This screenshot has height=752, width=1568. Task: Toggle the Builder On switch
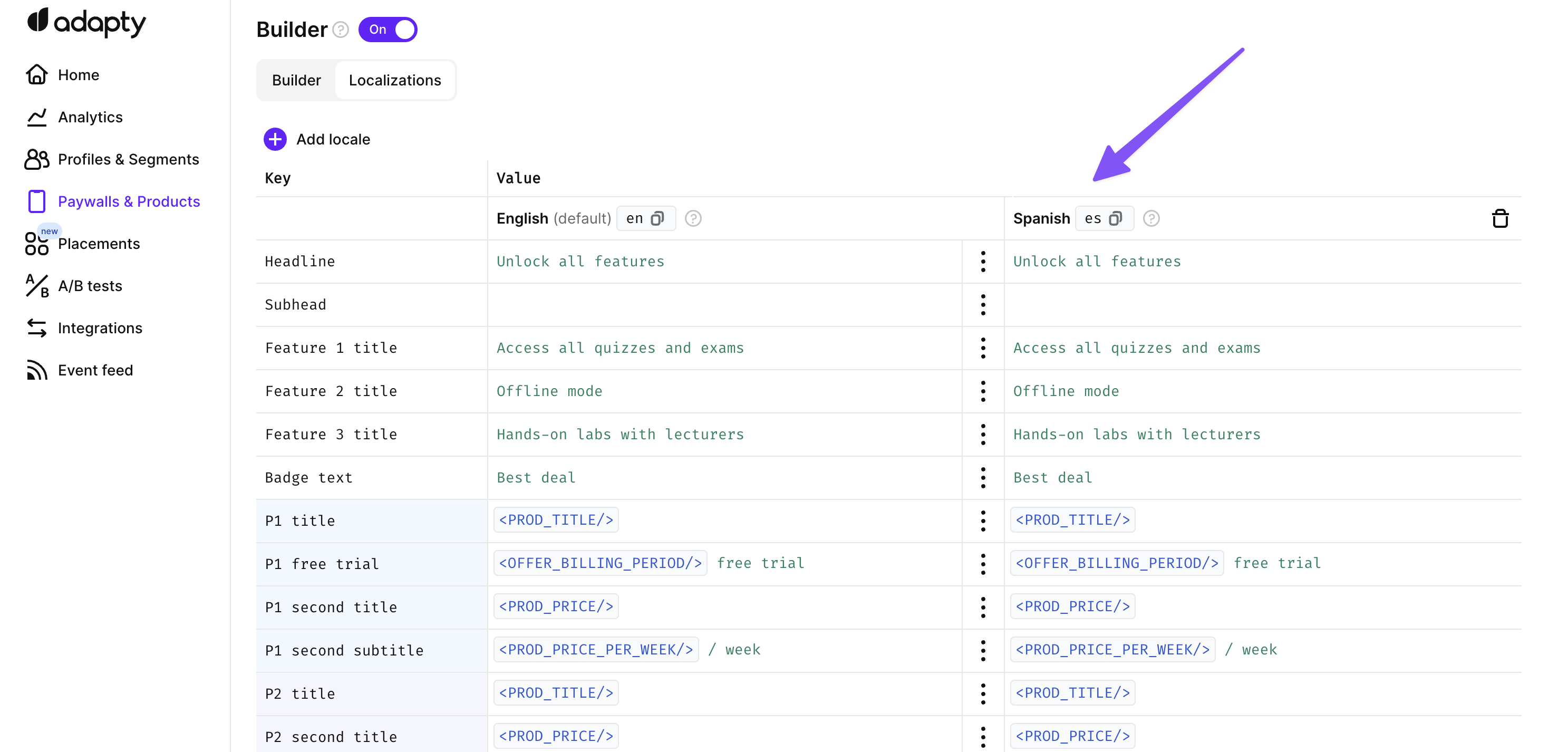click(388, 29)
